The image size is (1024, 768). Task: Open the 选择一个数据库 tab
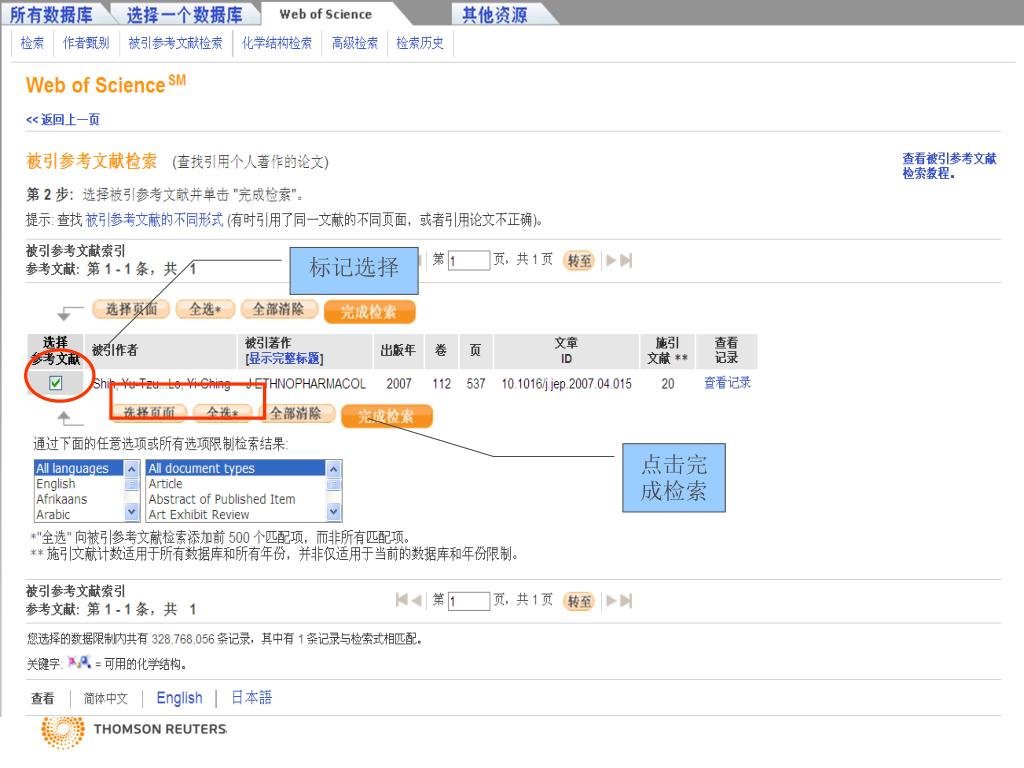tap(184, 14)
